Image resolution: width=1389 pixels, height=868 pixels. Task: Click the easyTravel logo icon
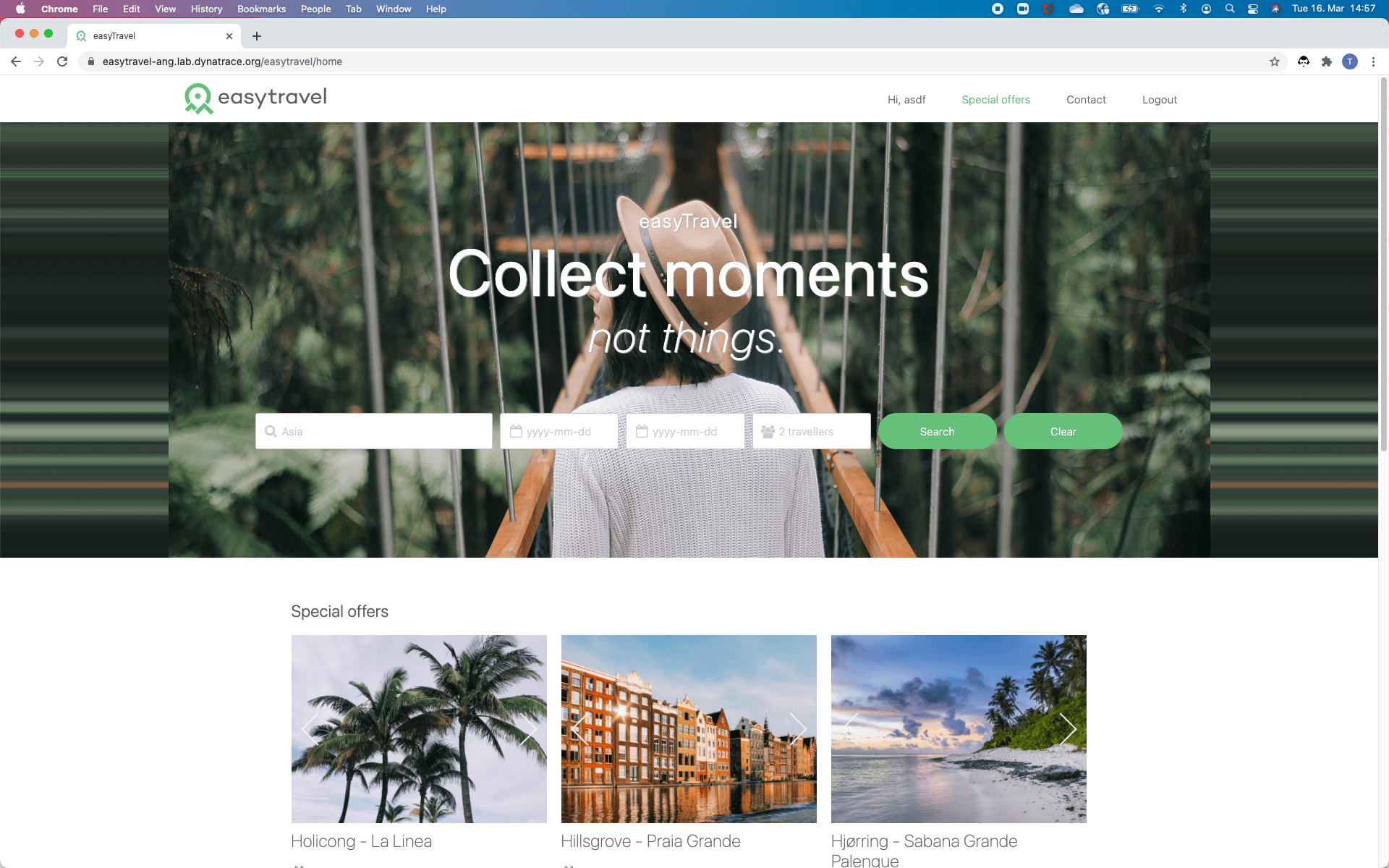(197, 98)
